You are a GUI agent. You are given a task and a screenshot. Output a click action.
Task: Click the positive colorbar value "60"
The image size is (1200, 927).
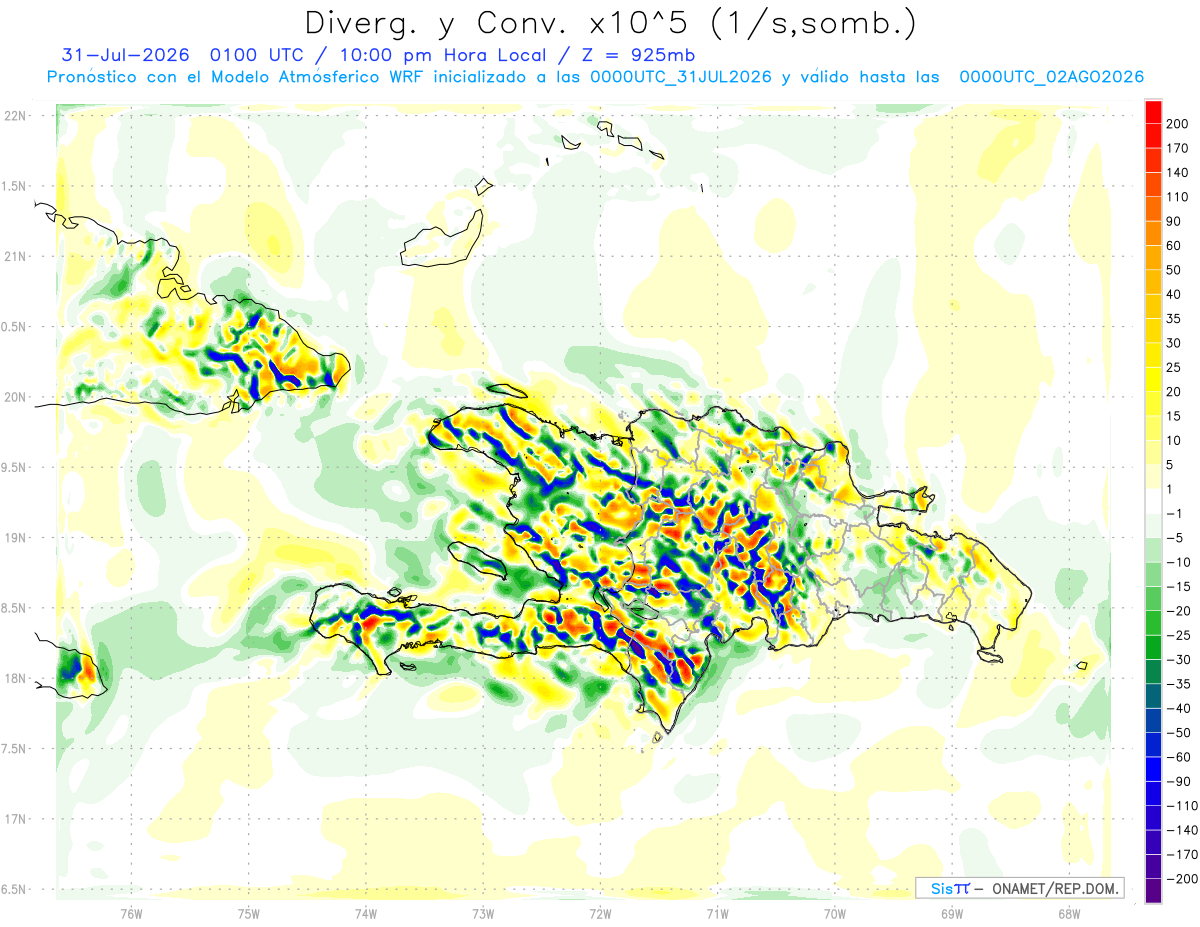(1174, 246)
